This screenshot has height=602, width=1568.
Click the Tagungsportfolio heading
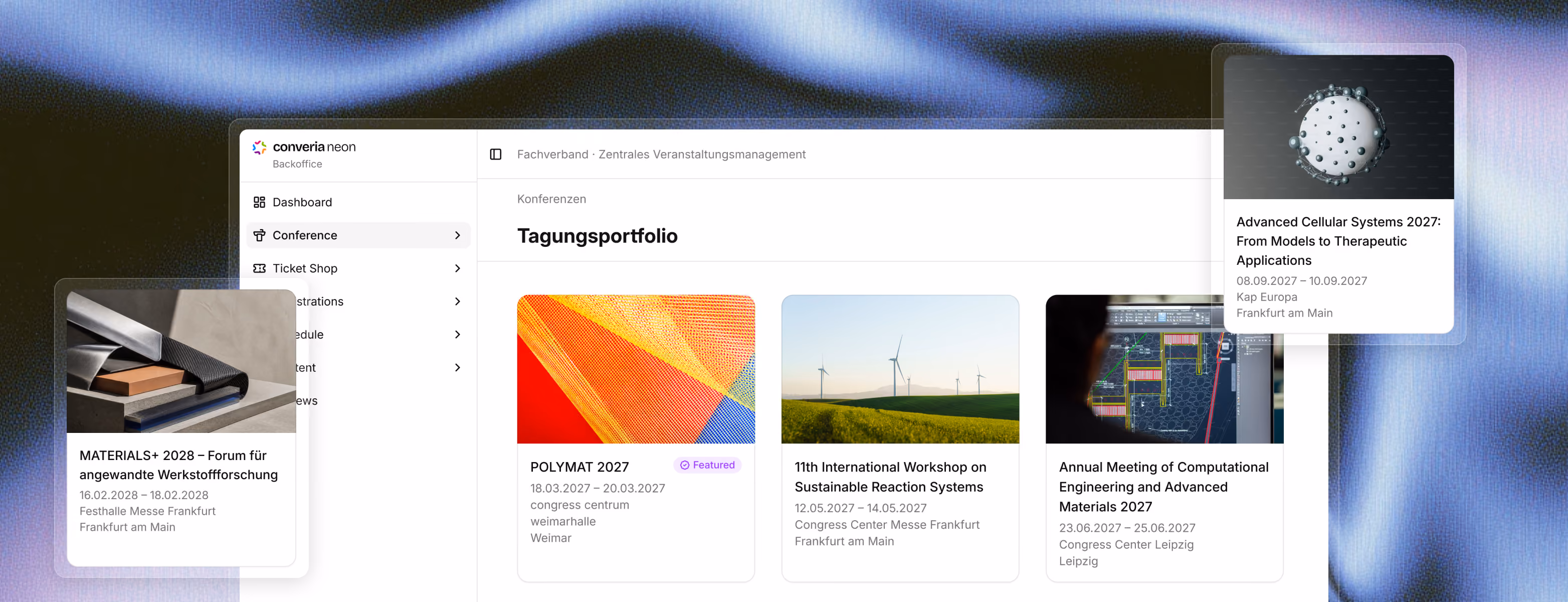pos(597,235)
